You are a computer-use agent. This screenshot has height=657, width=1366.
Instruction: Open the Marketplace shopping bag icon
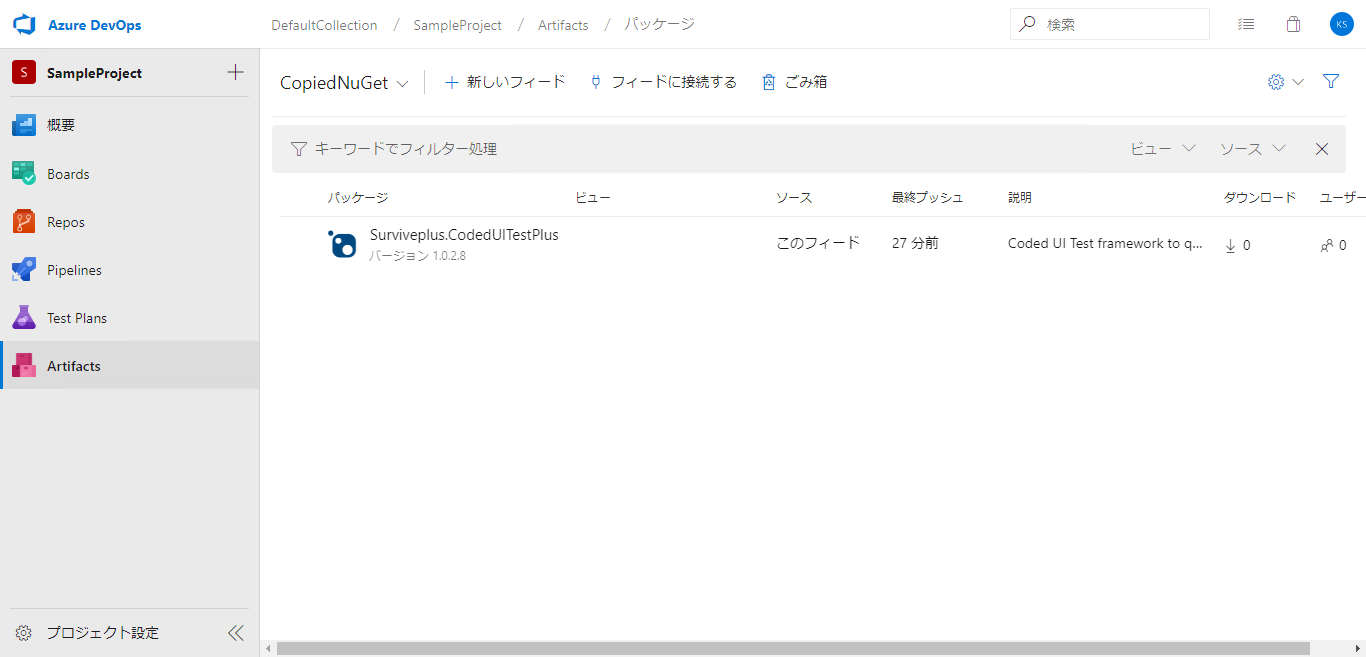(x=1293, y=24)
